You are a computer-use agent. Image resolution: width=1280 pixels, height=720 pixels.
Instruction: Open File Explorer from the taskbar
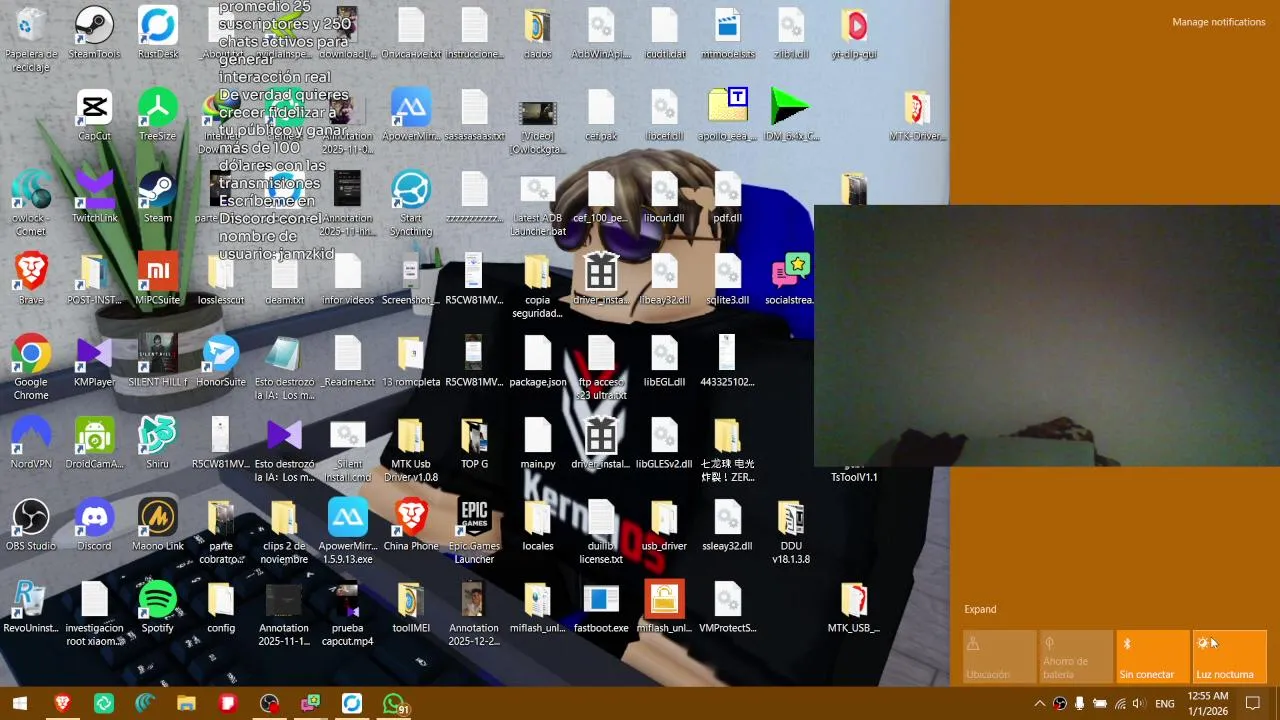(x=186, y=704)
